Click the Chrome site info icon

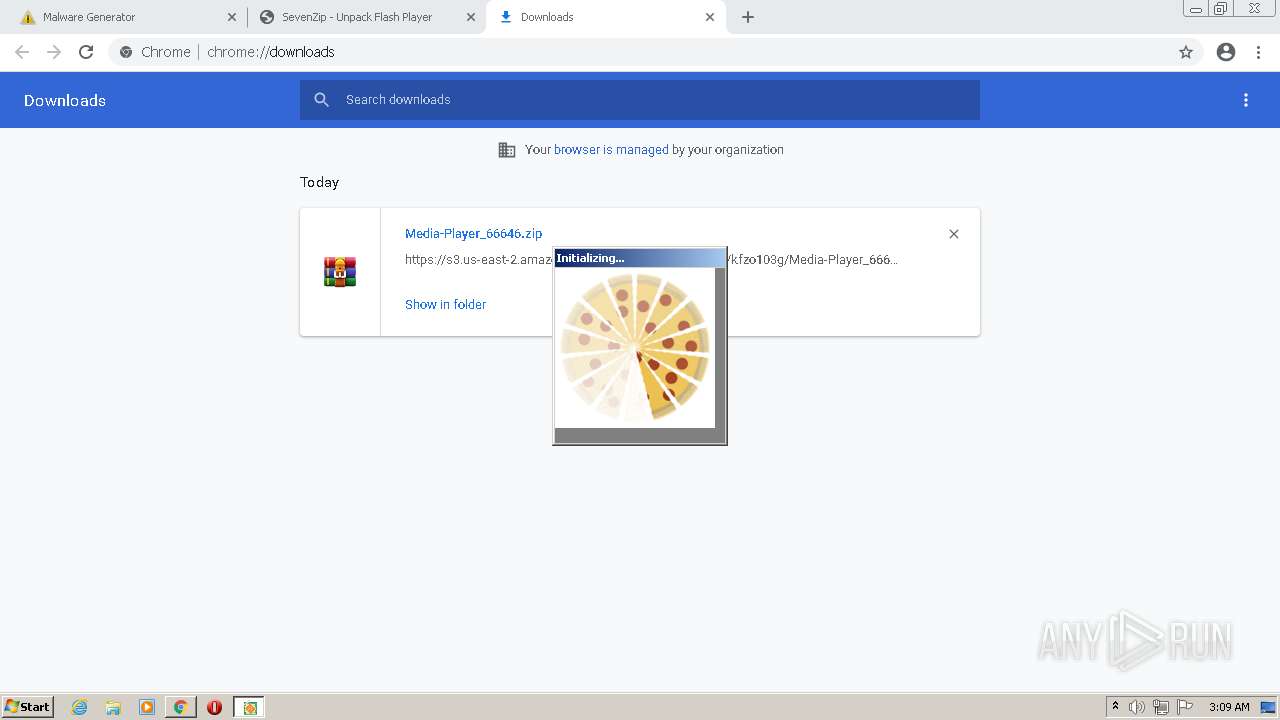click(126, 52)
